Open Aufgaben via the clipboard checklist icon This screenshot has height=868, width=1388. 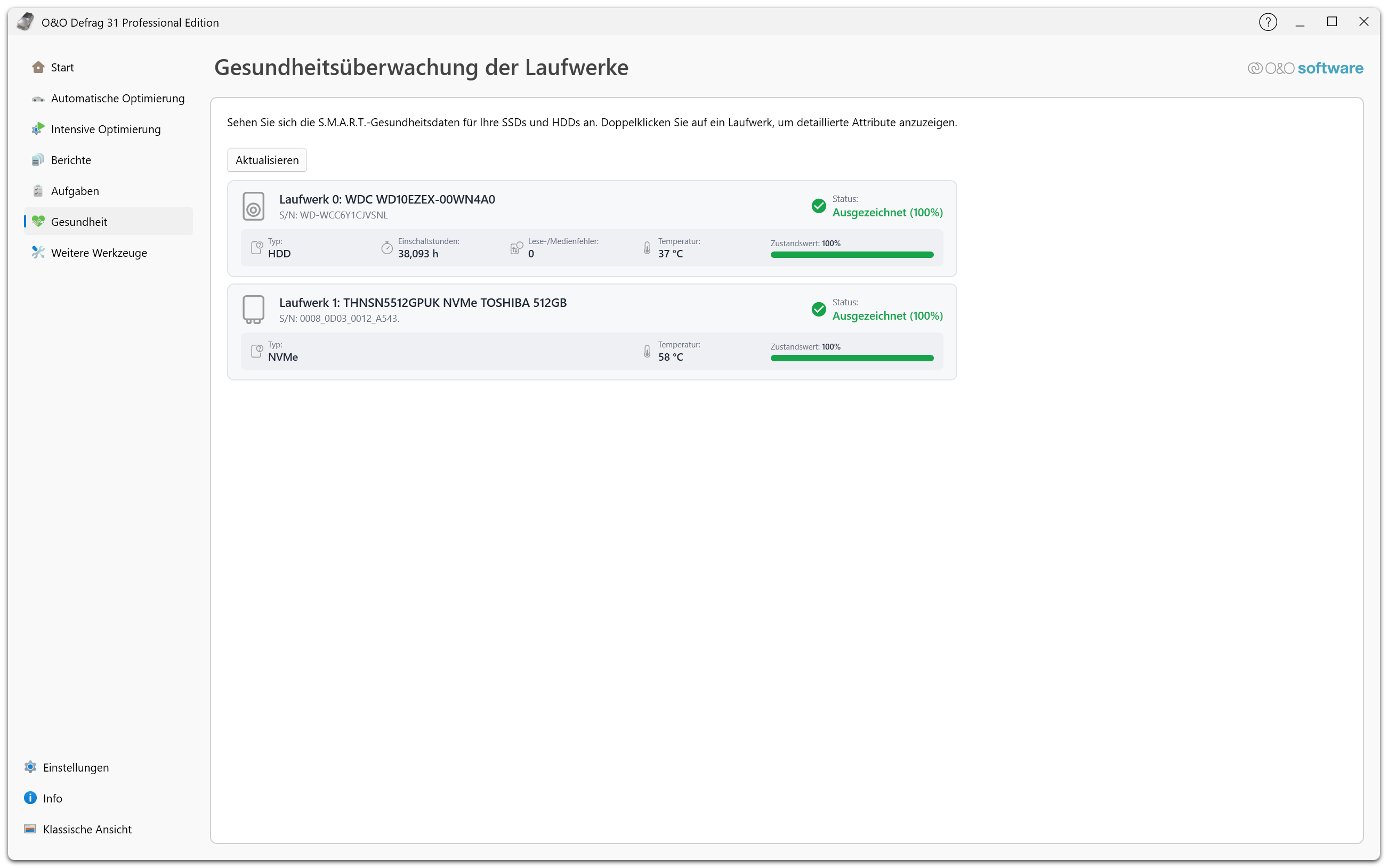click(37, 191)
